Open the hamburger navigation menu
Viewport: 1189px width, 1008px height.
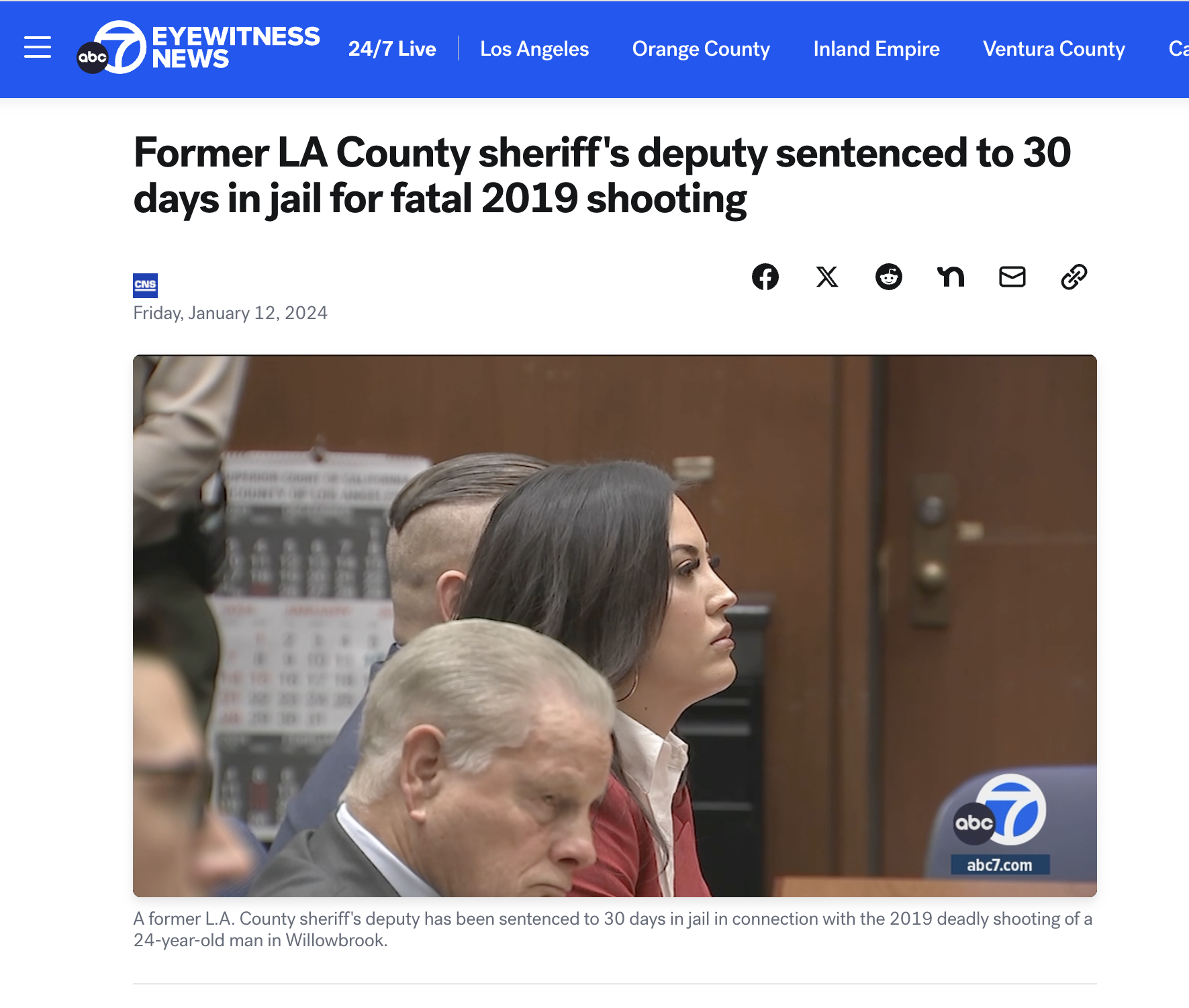point(38,48)
